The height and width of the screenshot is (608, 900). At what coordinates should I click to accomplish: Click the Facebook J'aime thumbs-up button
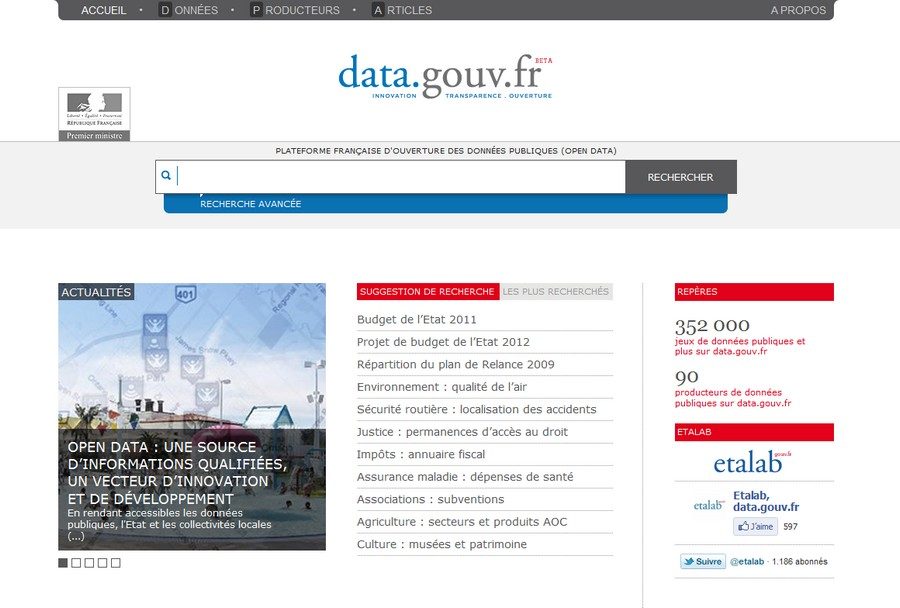755,526
